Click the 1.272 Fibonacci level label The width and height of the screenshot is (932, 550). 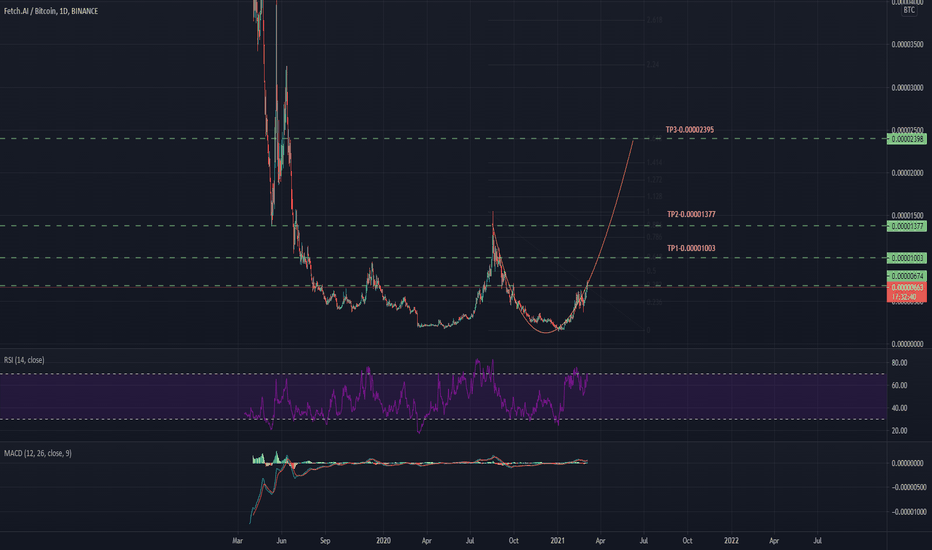(654, 180)
